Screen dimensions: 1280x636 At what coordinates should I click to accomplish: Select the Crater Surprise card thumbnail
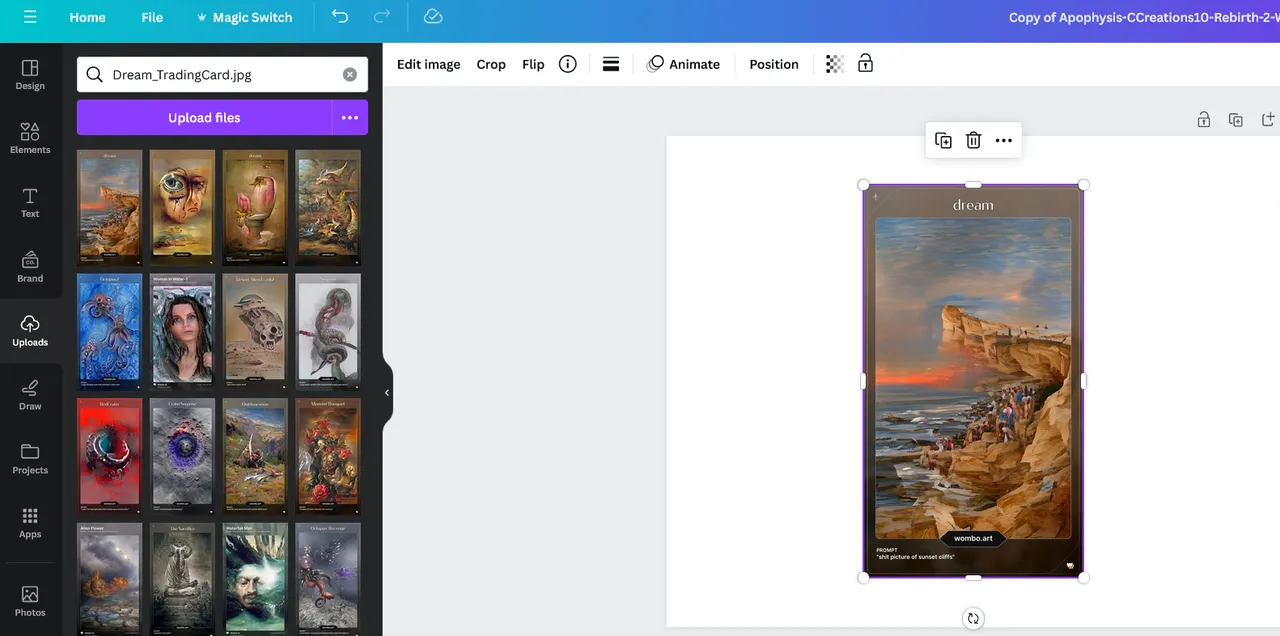click(182, 456)
